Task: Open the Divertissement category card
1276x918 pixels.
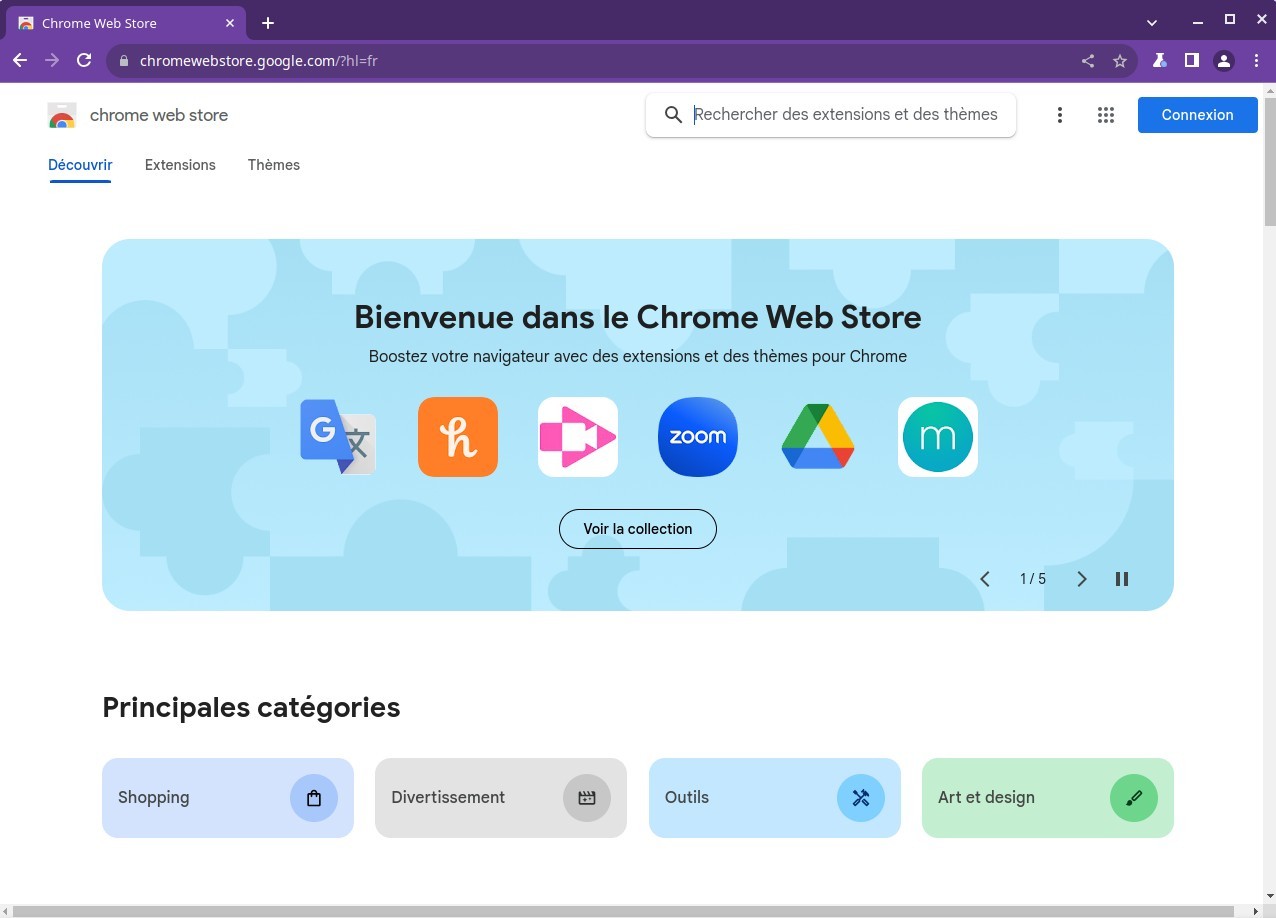Action: [x=501, y=798]
